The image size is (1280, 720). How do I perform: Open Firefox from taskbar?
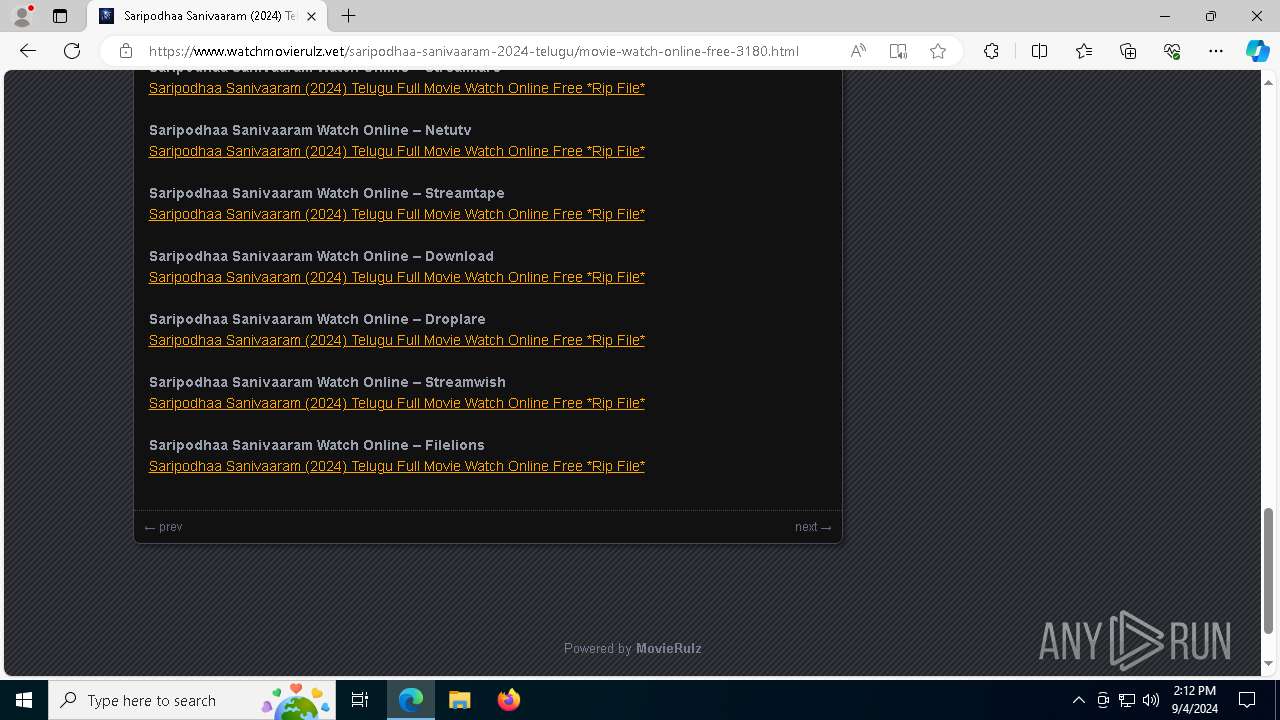[508, 700]
